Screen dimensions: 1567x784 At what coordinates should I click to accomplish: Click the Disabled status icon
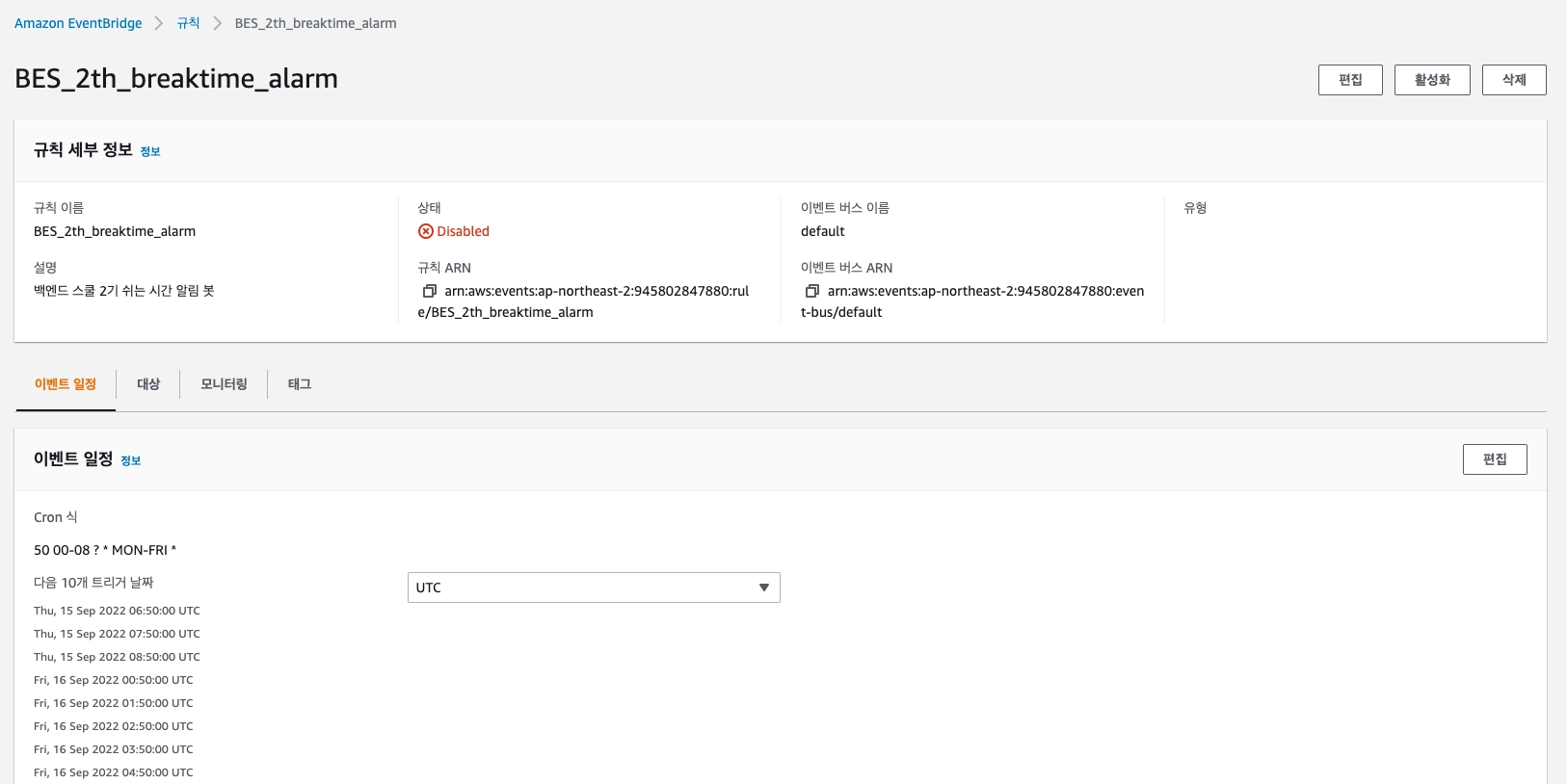pos(425,231)
